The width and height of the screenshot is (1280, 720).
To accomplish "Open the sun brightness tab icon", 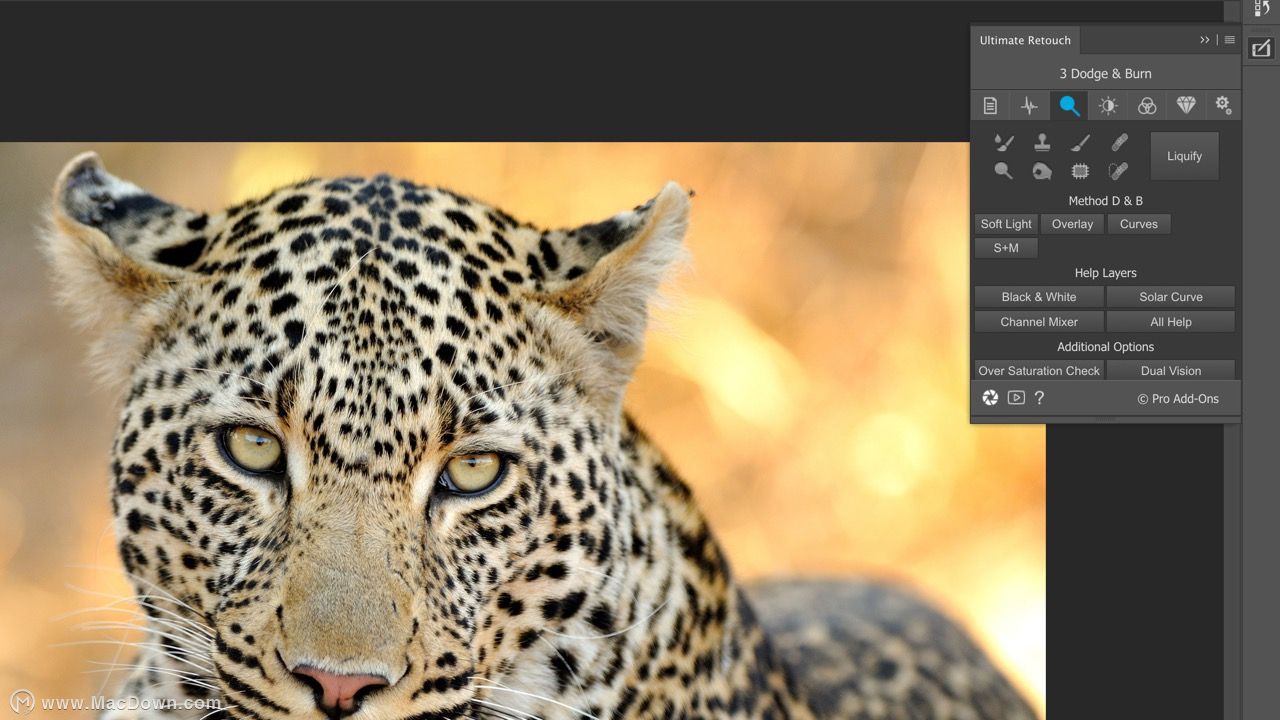I will pyautogui.click(x=1108, y=105).
